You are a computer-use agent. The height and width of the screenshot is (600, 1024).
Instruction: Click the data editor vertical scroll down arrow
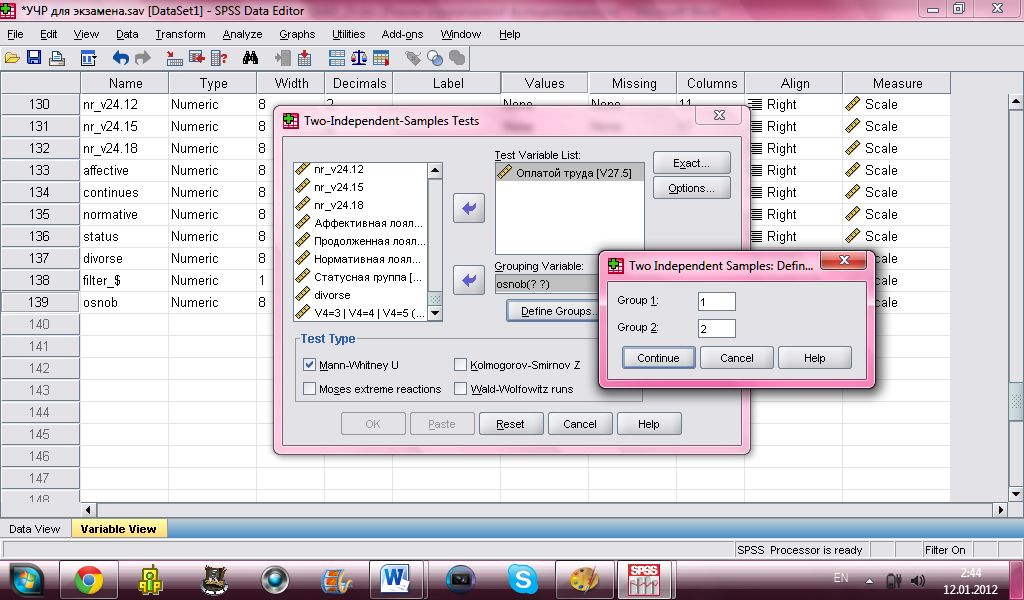coord(1016,494)
